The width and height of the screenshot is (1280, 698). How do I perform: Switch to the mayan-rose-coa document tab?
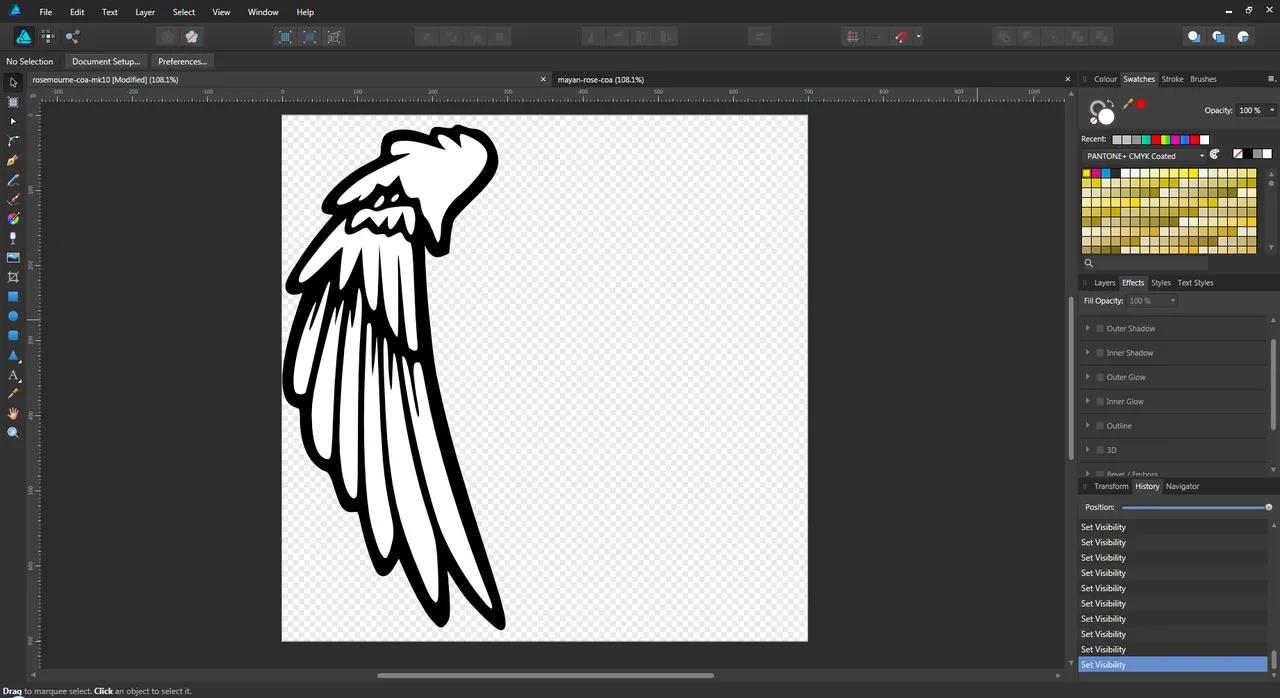click(601, 79)
